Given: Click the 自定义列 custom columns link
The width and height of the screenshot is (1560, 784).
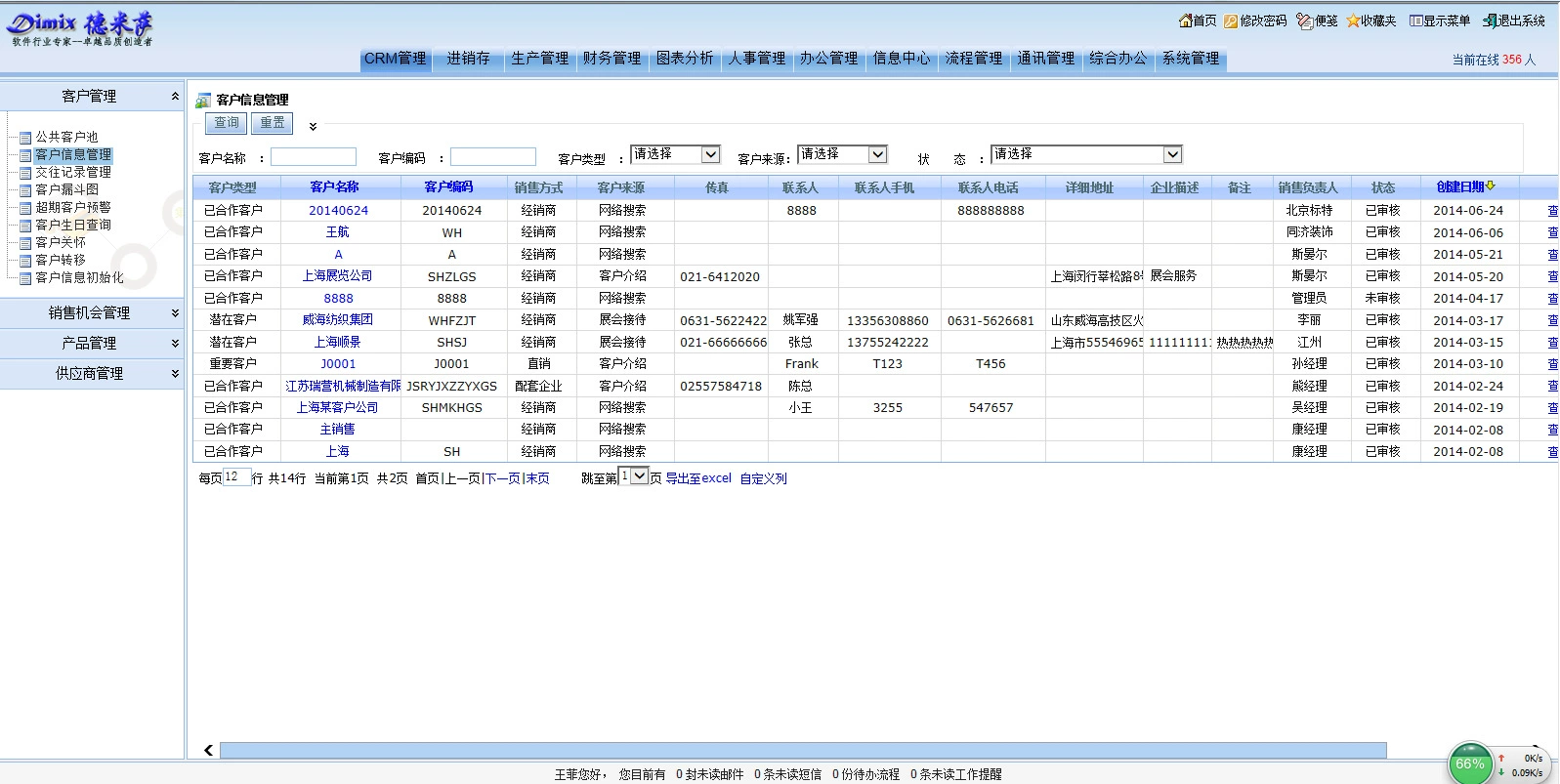Looking at the screenshot, I should 763,478.
